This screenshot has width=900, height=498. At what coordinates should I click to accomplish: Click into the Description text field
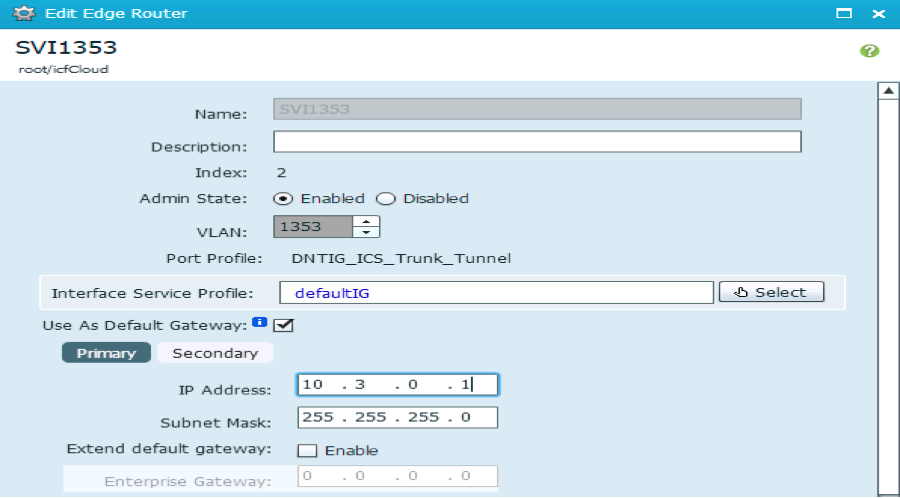point(537,142)
